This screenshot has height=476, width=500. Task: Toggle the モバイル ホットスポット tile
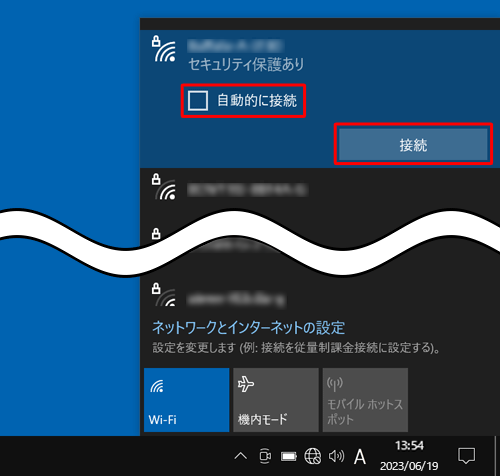[x=365, y=400]
